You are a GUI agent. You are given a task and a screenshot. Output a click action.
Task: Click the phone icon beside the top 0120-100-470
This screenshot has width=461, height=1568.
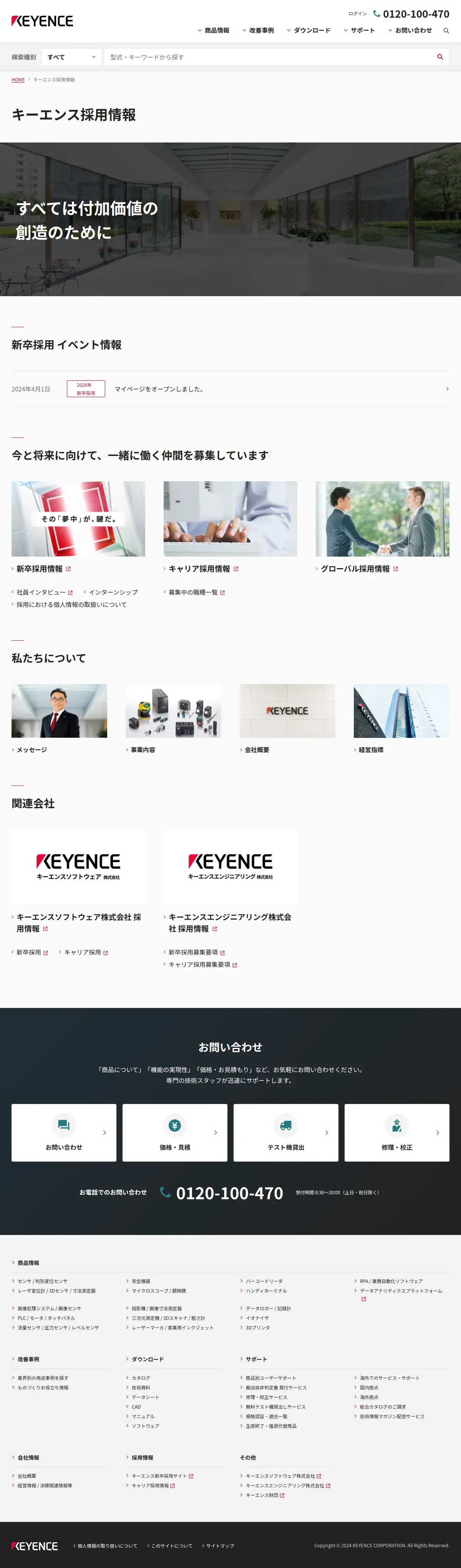(x=376, y=13)
